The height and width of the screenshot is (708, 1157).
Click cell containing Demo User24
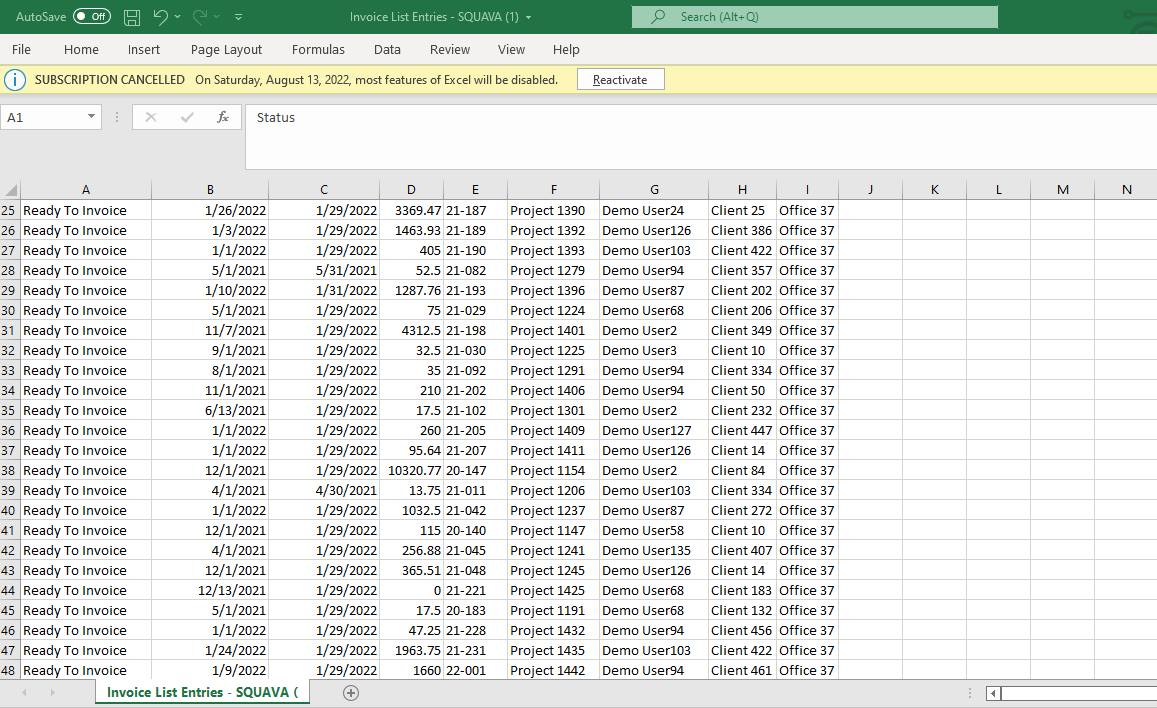pyautogui.click(x=654, y=210)
